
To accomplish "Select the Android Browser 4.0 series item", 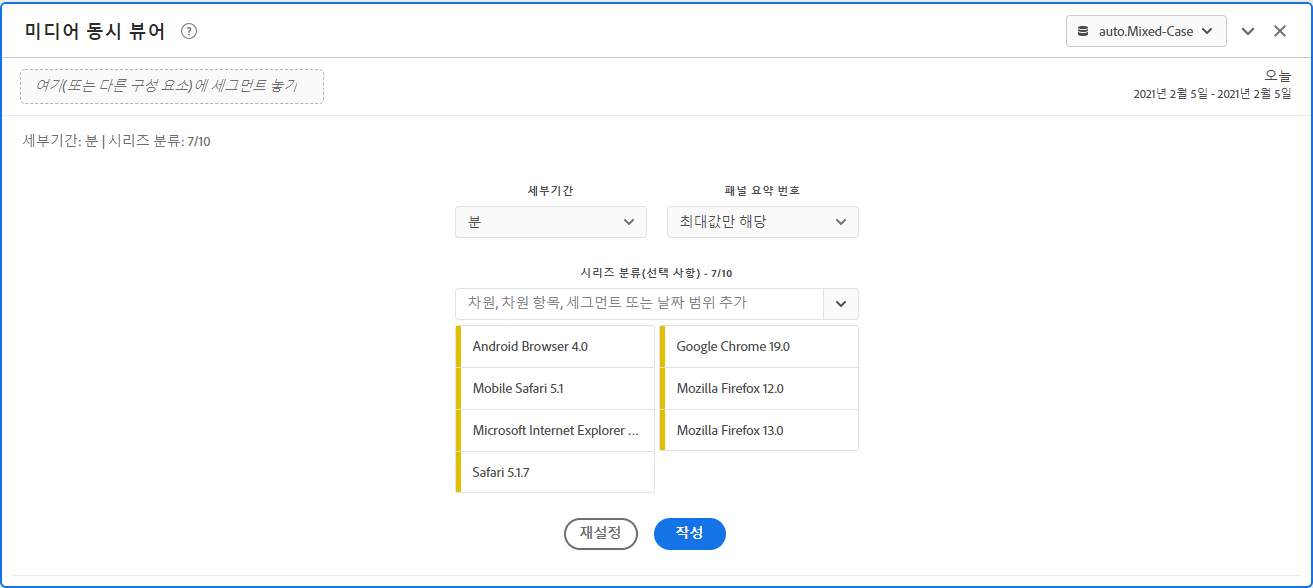I will click(556, 346).
